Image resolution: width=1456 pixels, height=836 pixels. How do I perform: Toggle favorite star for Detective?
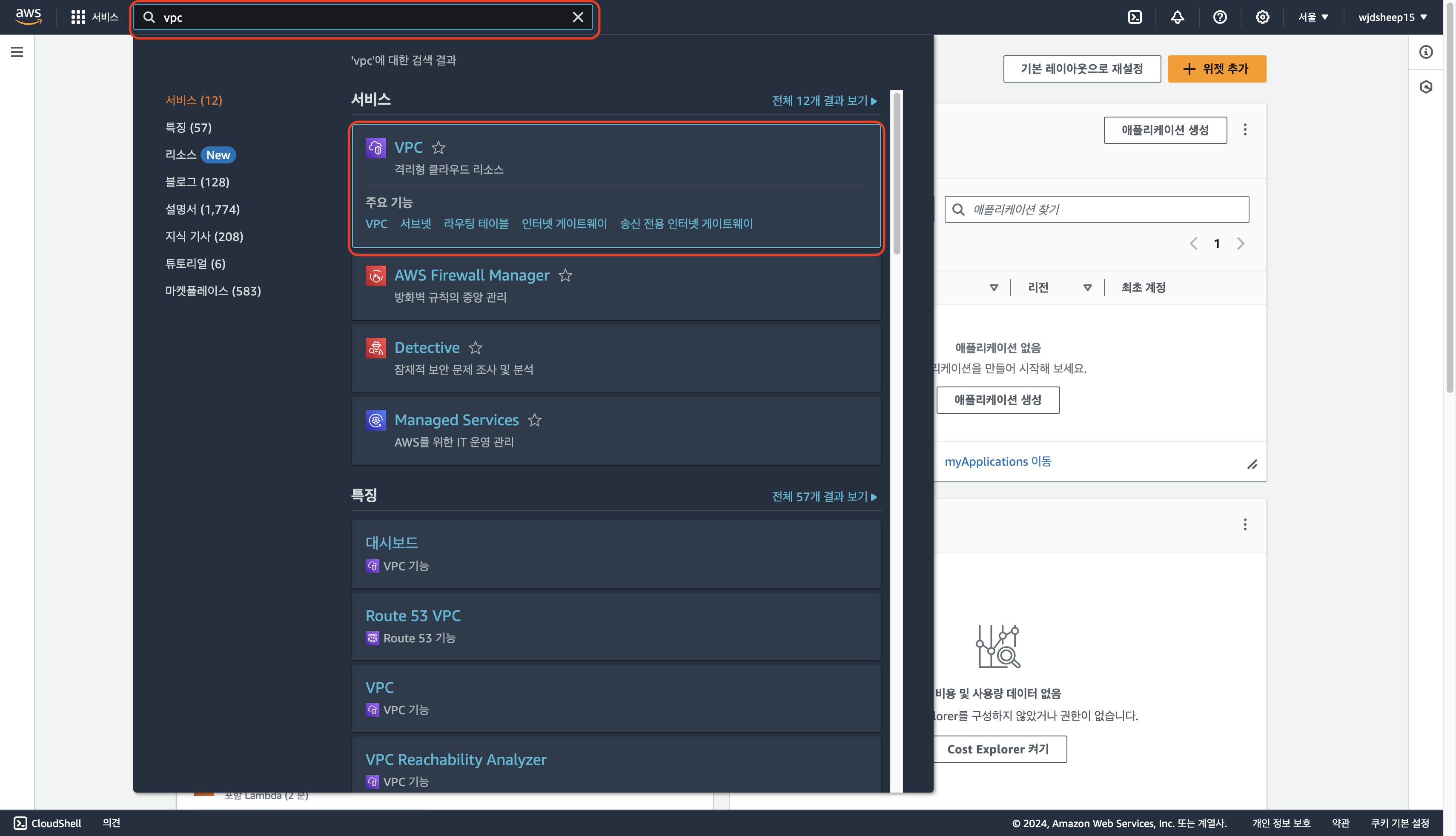(x=476, y=348)
